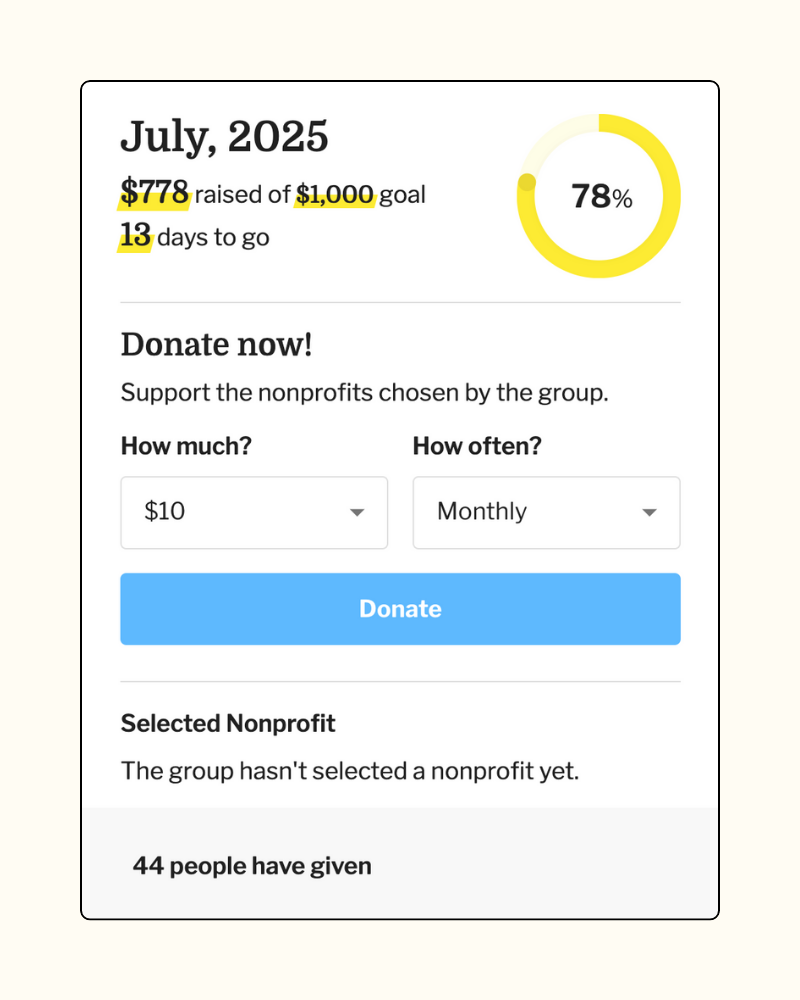The image size is (800, 1000).
Task: Click the "hasn't selected a nonprofit yet" message
Action: coord(350,771)
